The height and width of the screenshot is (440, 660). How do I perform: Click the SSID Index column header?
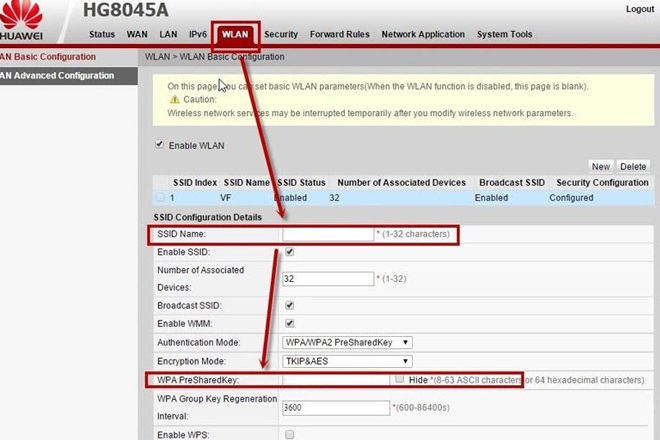coord(195,183)
